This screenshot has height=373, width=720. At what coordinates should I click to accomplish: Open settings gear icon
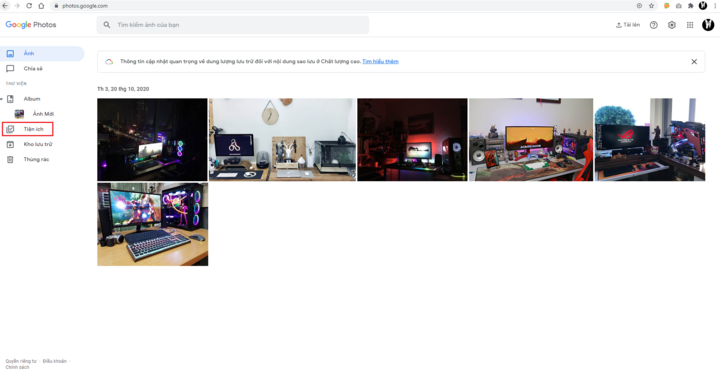(672, 25)
